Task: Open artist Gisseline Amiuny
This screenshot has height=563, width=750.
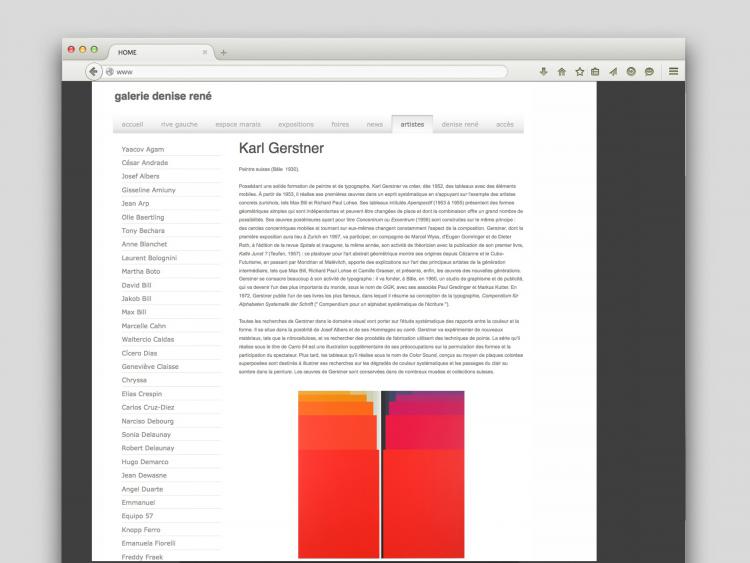Action: 148,190
